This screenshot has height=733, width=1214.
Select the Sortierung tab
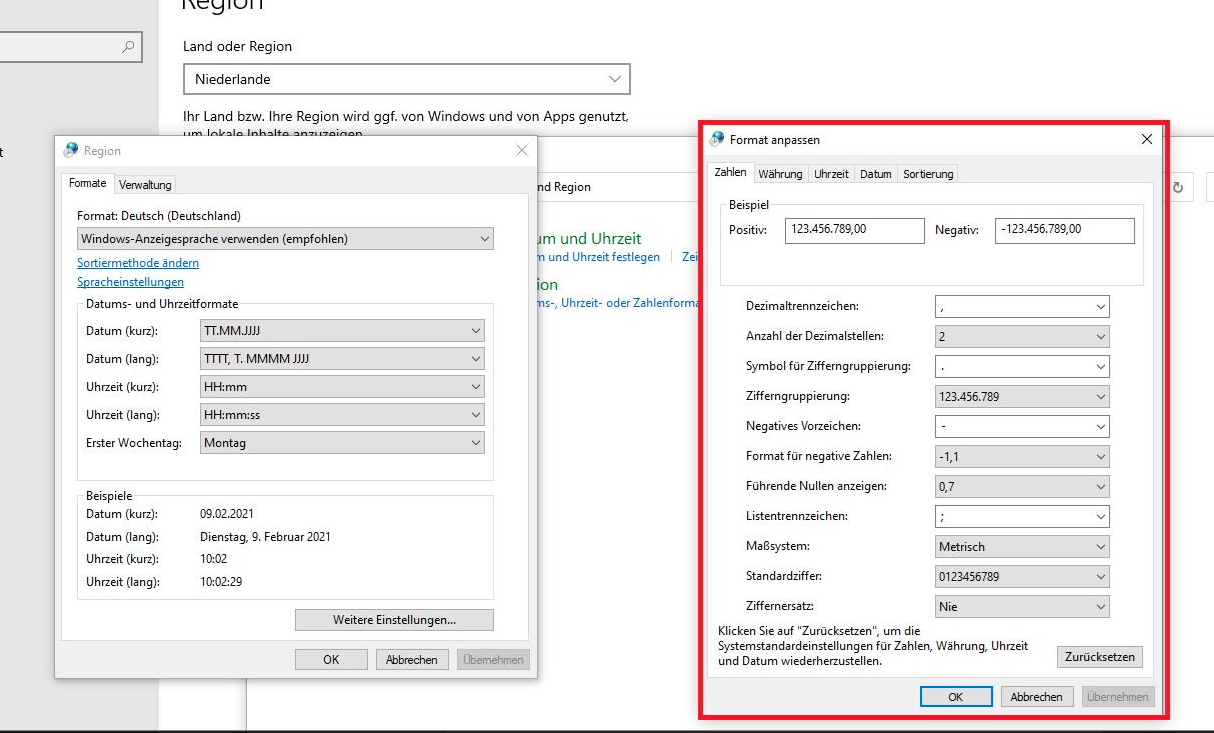928,174
